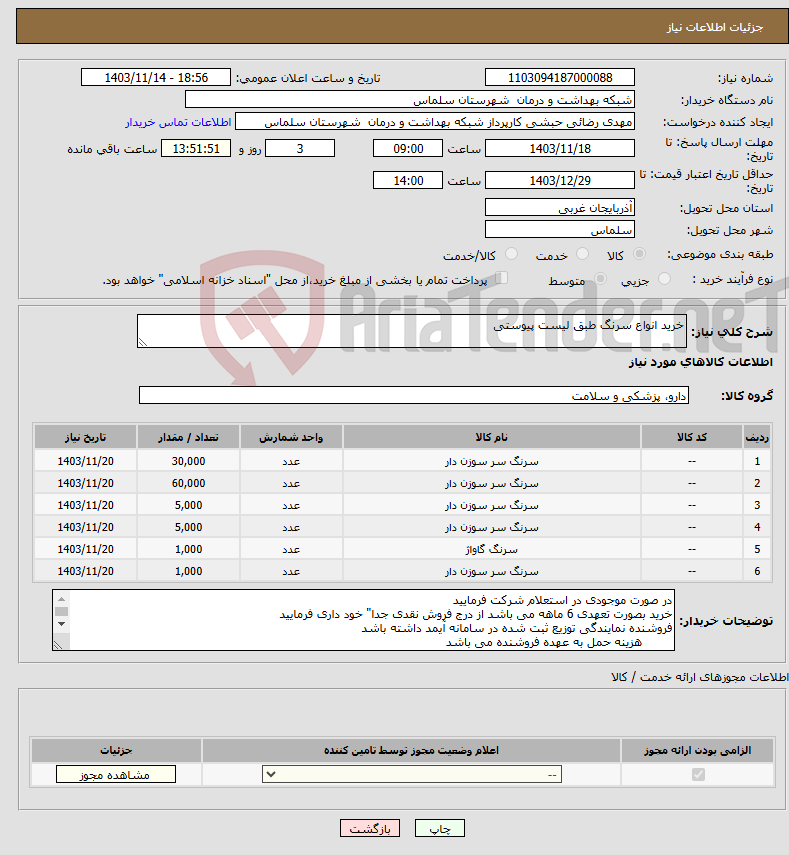This screenshot has width=789, height=855.
Task: Click the resize grip of توضیحات خریدار box
Action: (x=58, y=645)
